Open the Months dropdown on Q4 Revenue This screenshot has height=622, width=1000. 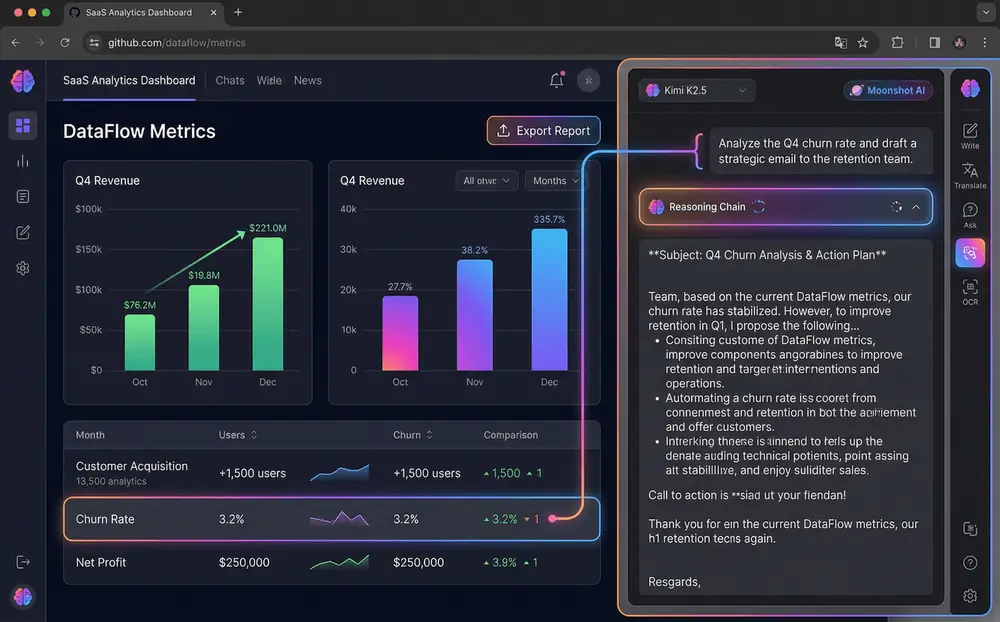[x=554, y=181]
